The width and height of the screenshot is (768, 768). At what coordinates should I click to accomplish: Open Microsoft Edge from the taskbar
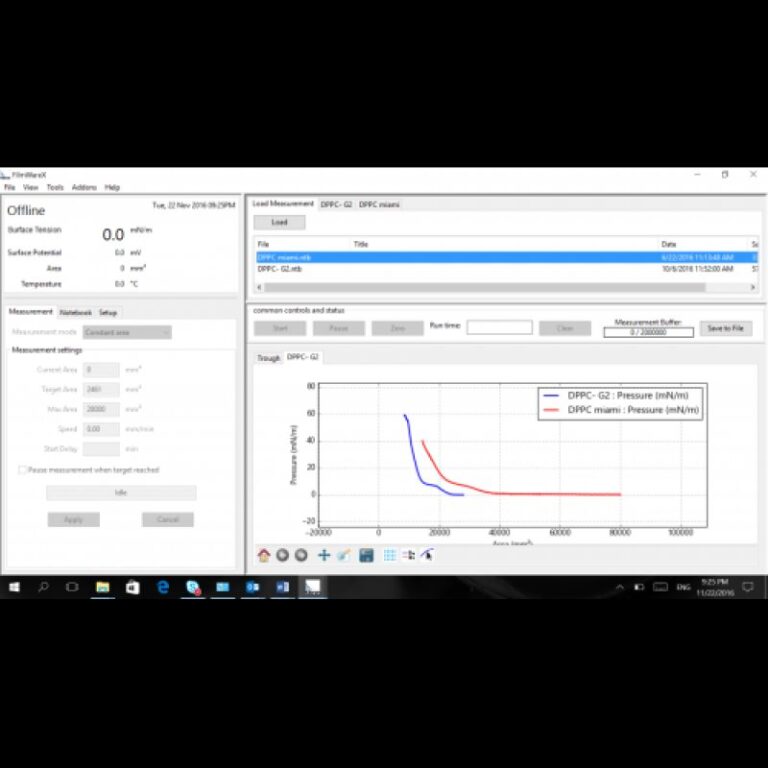pyautogui.click(x=162, y=587)
